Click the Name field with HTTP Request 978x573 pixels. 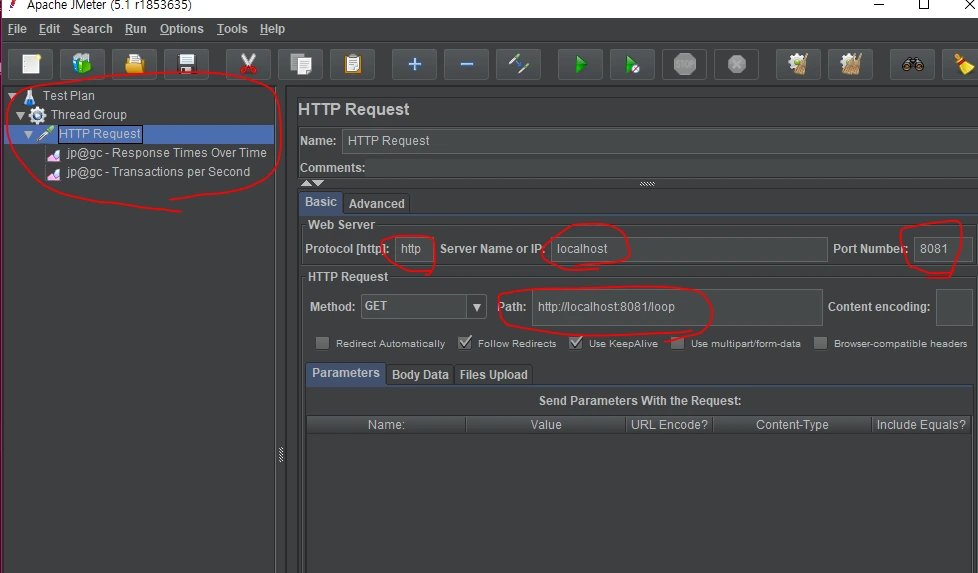pyautogui.click(x=659, y=141)
